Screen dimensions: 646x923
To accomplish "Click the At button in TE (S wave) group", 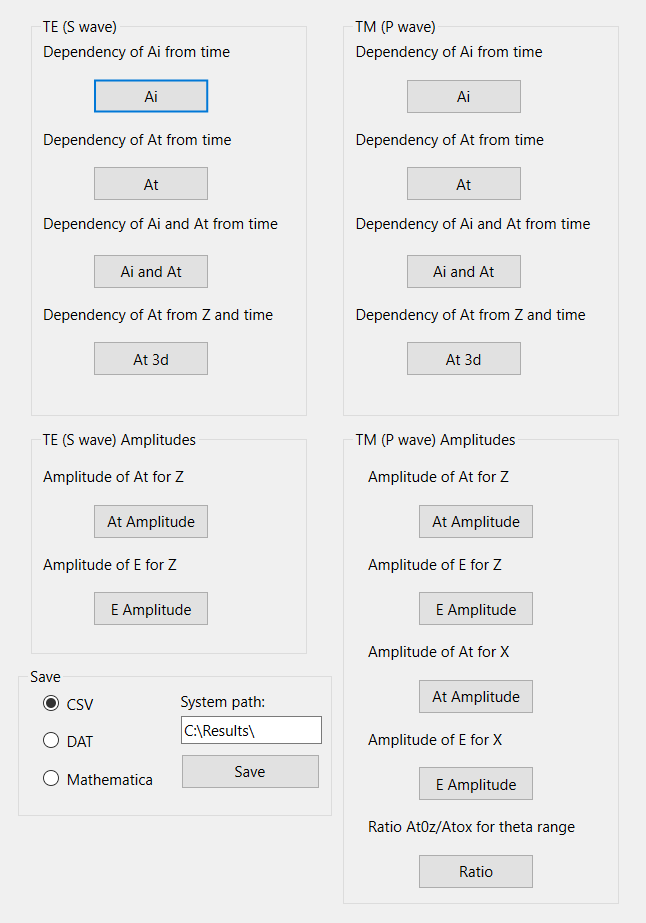I will [151, 184].
